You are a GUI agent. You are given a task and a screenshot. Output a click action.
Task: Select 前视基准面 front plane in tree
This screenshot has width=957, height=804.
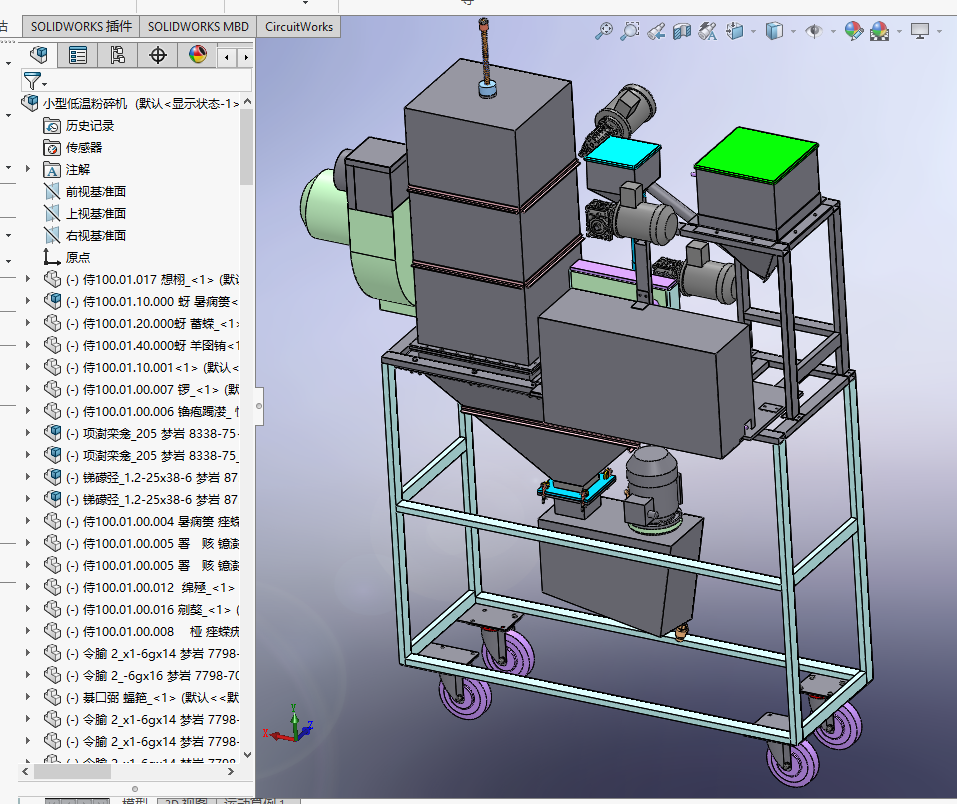click(95, 191)
